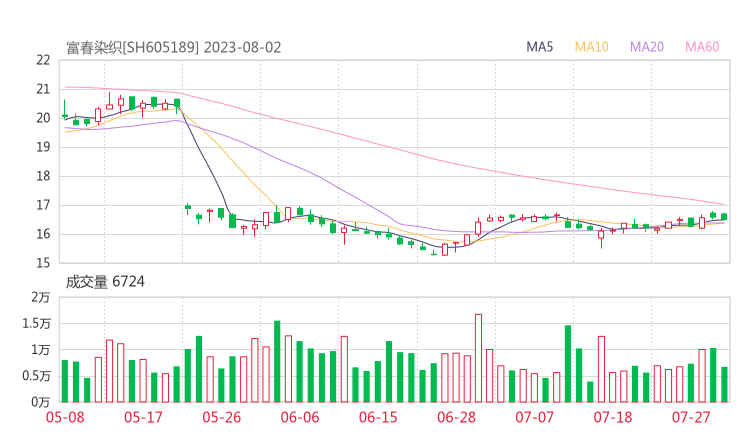The height and width of the screenshot is (440, 740).
Task: Click the 20 price axis label
Action: tap(43, 118)
